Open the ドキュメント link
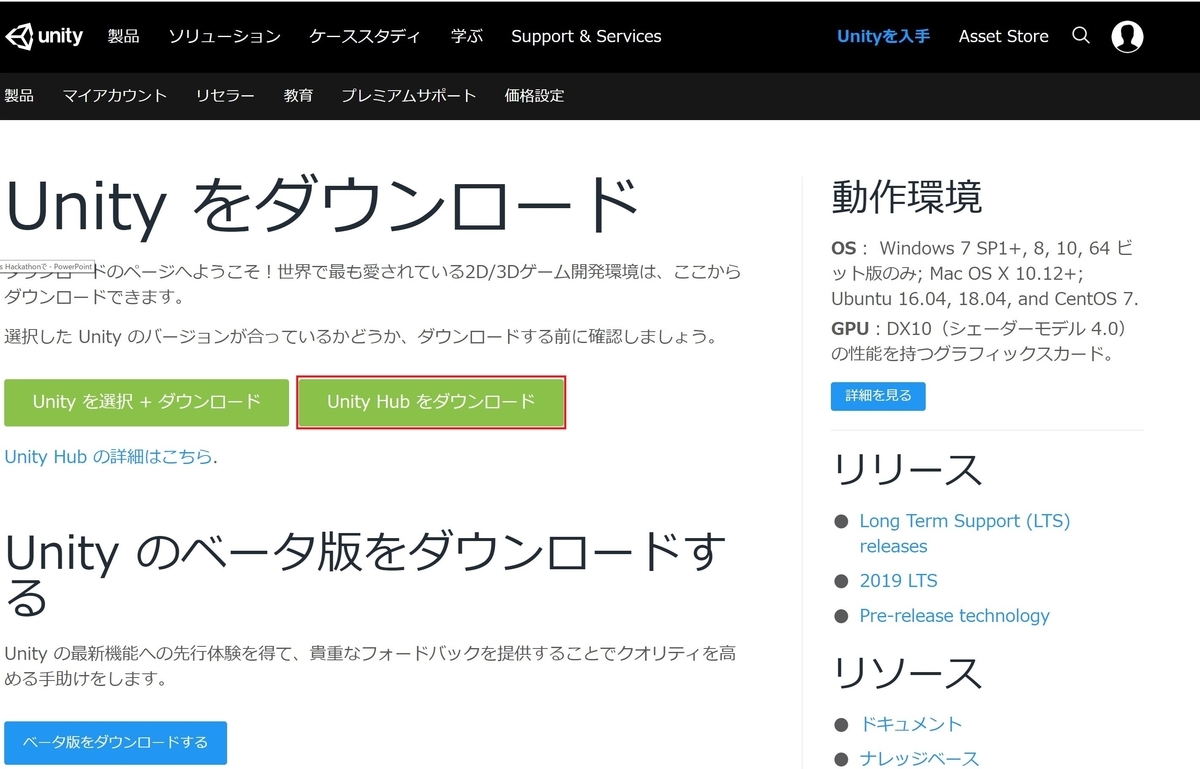Viewport: 1200px width, 769px height. point(910,724)
